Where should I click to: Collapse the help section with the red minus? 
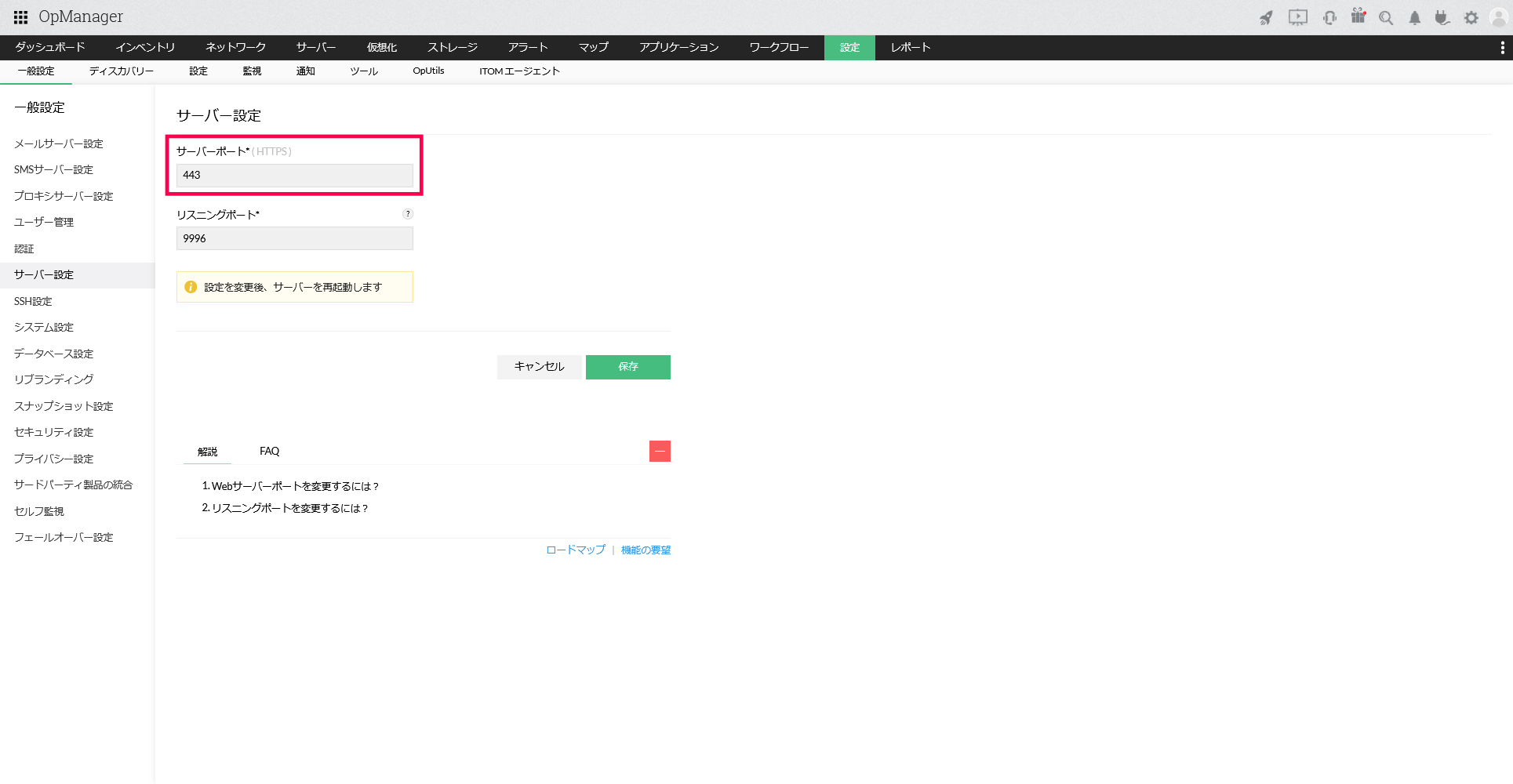pos(660,451)
